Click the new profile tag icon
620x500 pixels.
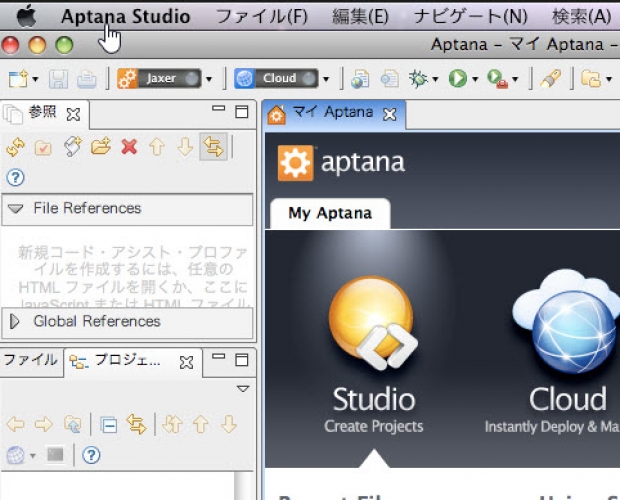pos(72,147)
